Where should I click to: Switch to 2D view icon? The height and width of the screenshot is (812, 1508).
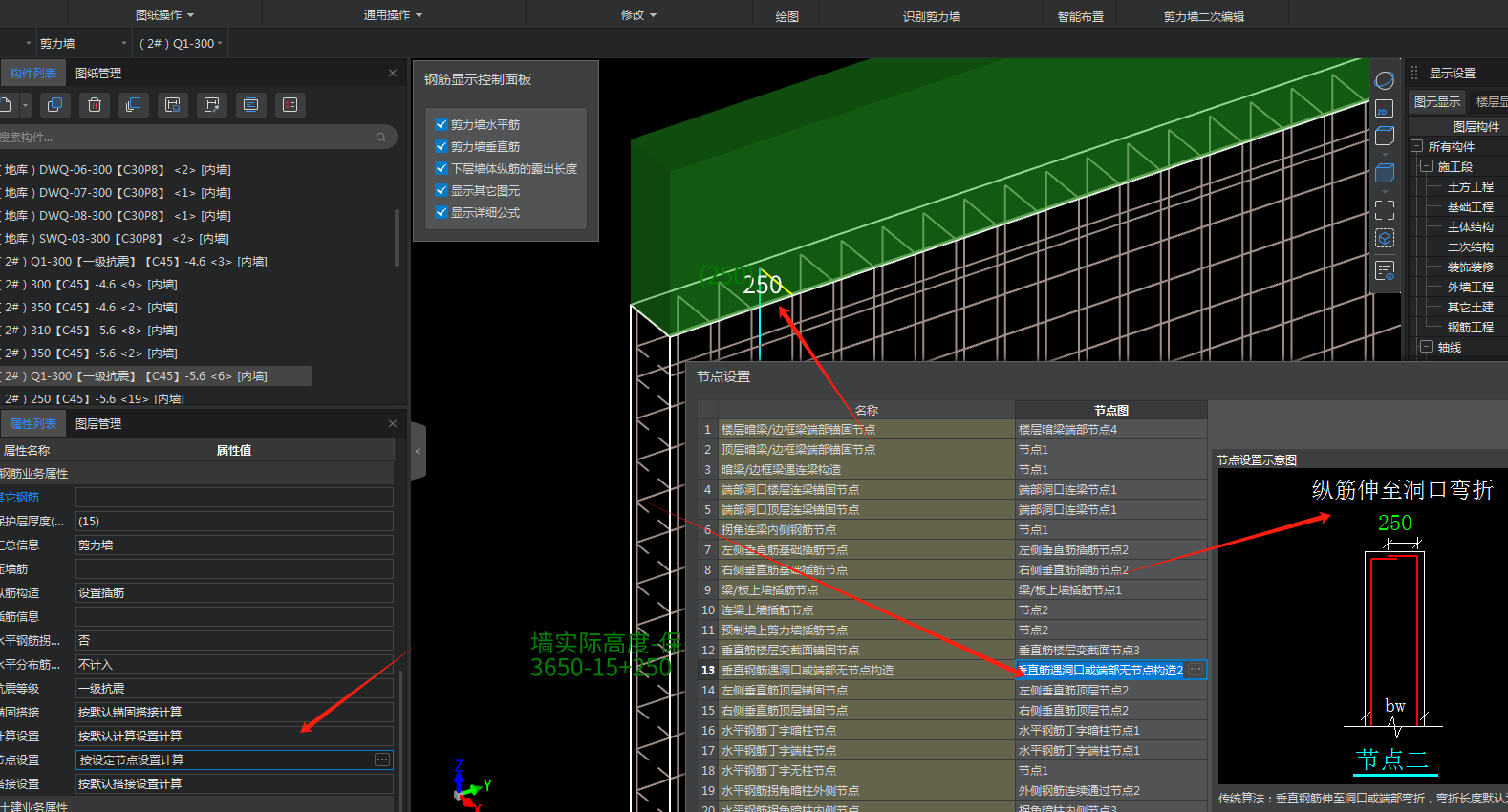[1384, 109]
